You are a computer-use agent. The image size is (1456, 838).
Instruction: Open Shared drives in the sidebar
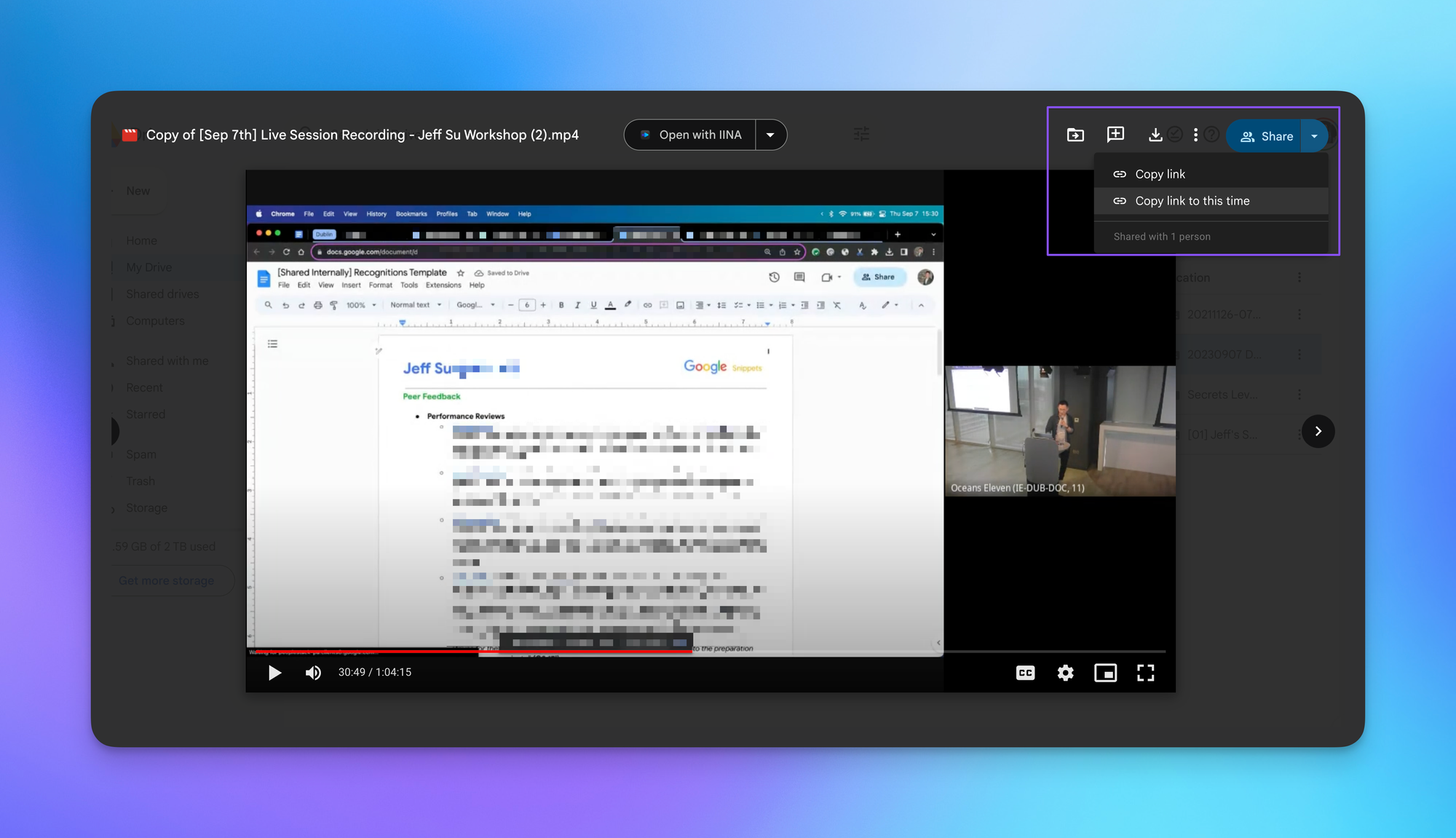(x=162, y=294)
